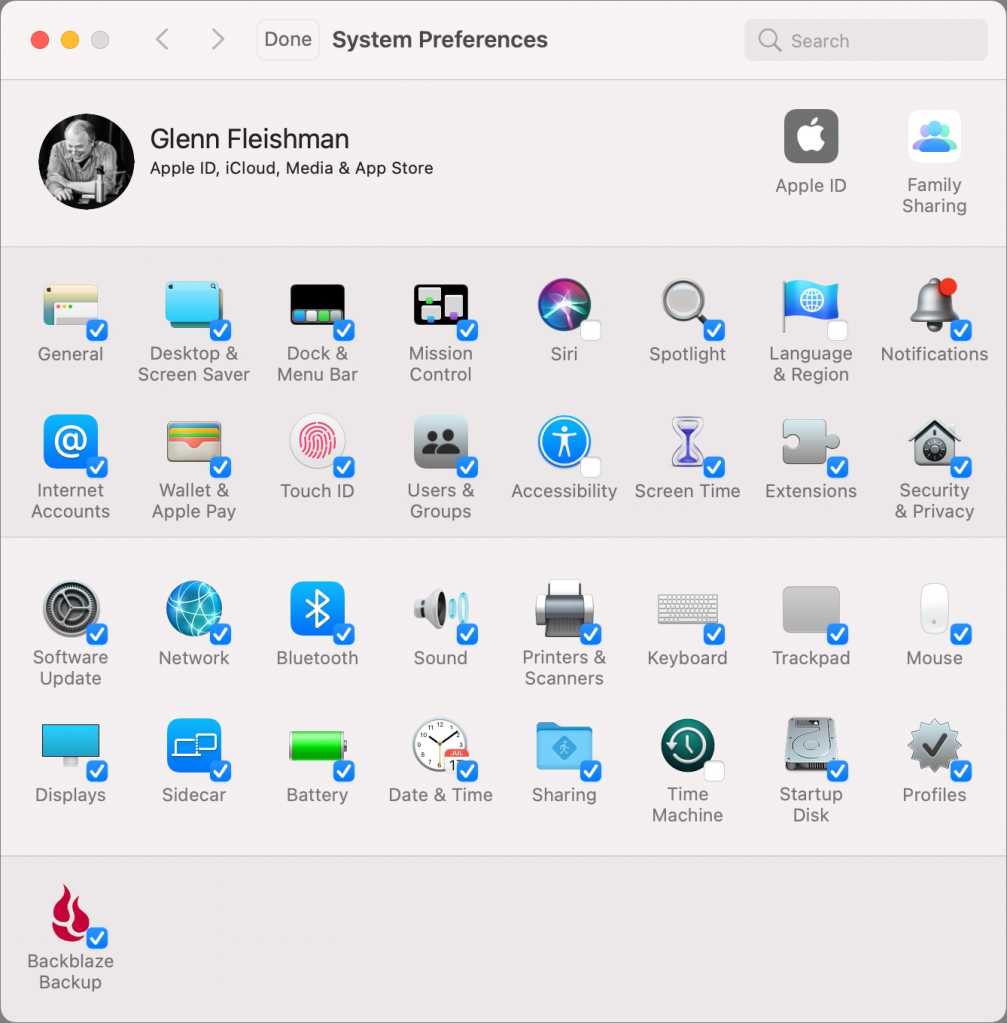Click the Internet Accounts icon

pyautogui.click(x=70, y=442)
